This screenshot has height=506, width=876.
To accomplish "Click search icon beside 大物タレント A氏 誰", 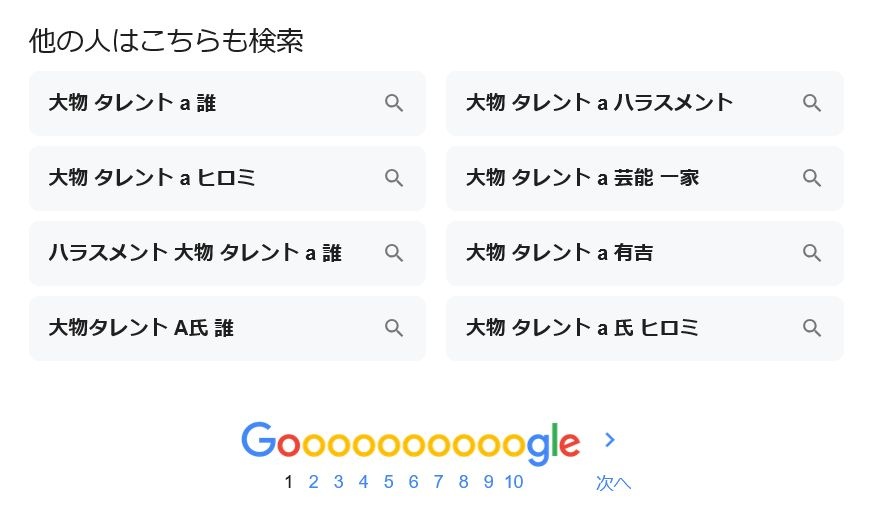I will click(394, 328).
